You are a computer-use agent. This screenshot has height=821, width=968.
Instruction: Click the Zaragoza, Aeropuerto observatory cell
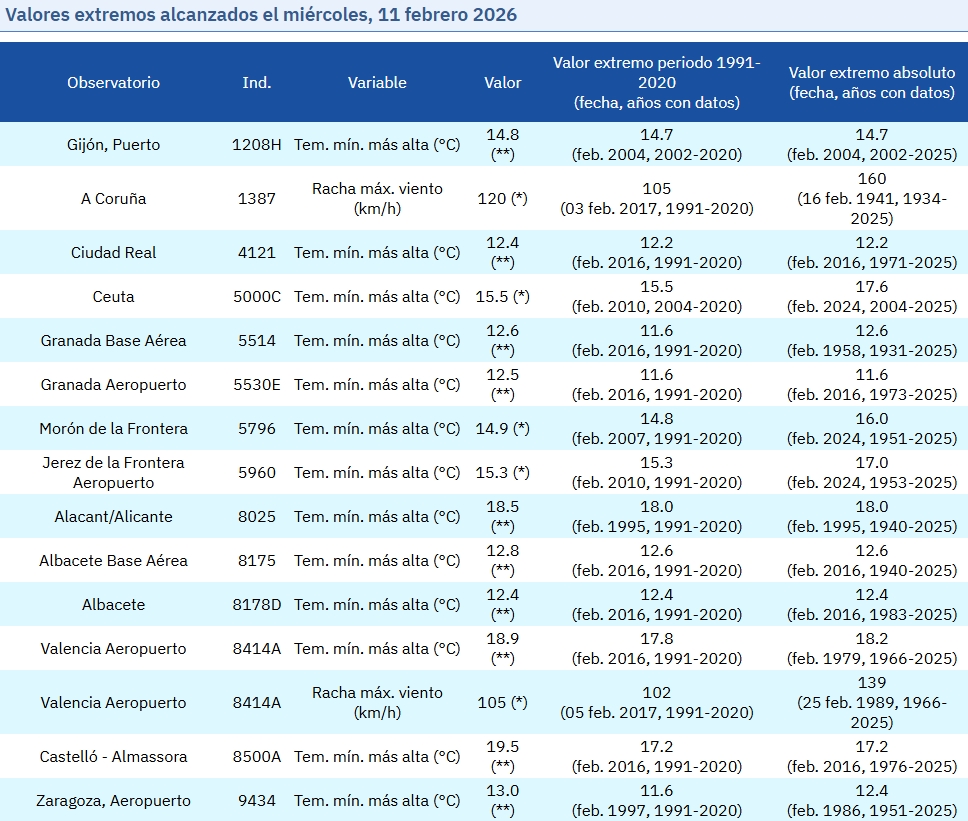(113, 801)
